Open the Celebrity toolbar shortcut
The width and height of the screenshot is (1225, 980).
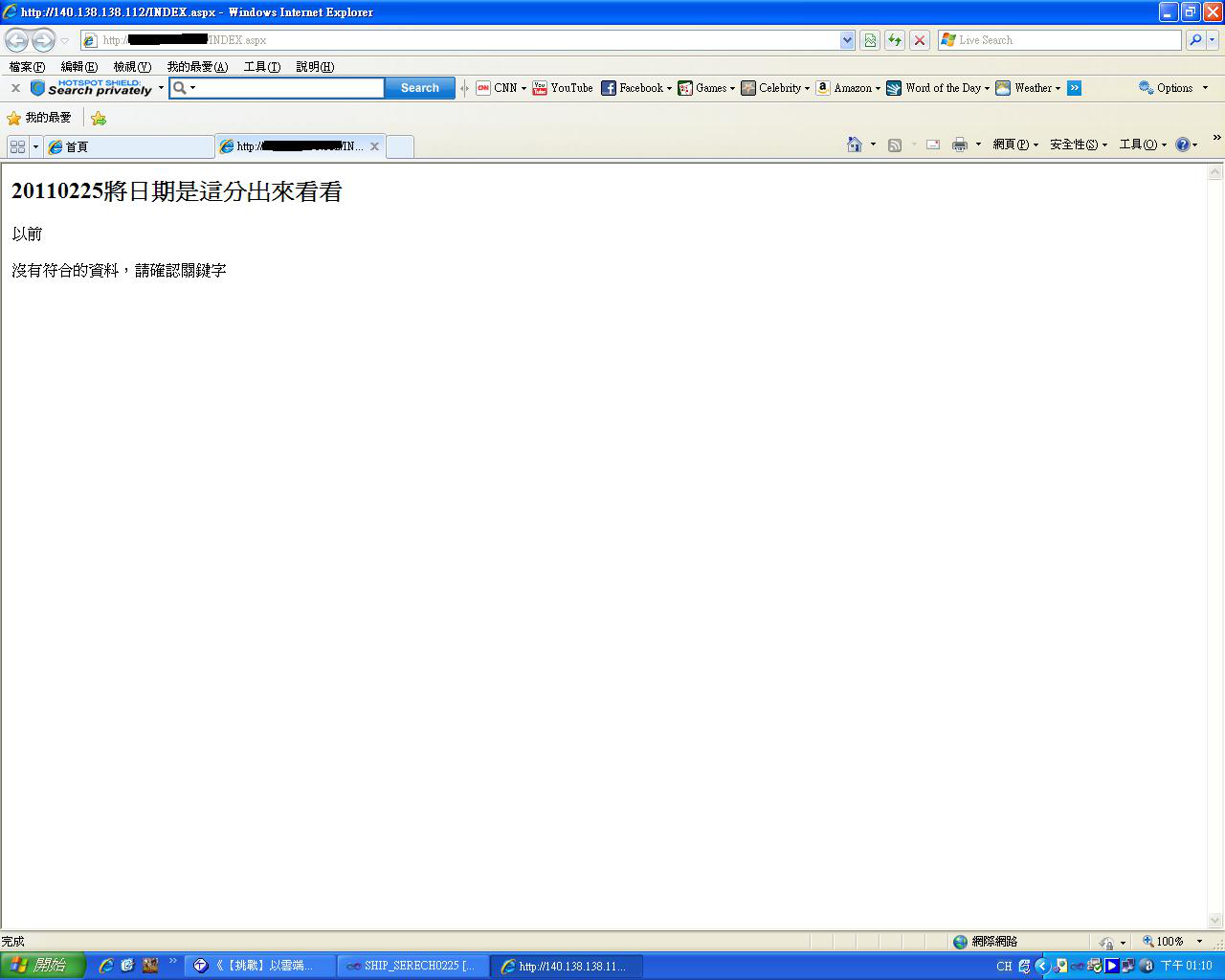click(x=775, y=88)
